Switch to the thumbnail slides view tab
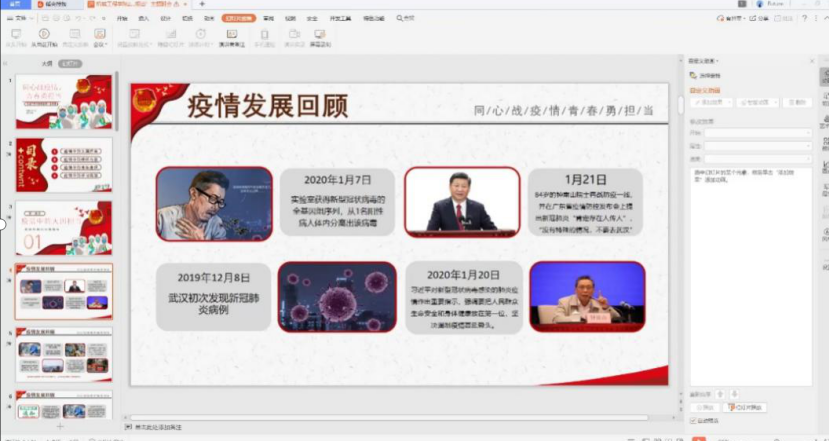 pos(71,63)
